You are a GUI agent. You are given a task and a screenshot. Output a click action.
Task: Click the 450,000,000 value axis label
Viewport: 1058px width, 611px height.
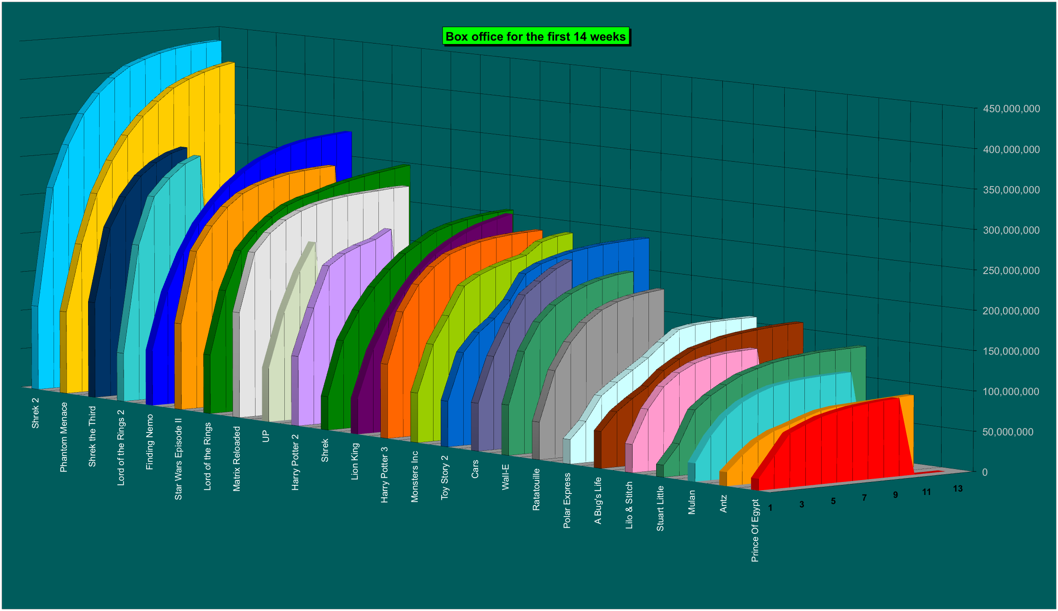click(x=1011, y=109)
